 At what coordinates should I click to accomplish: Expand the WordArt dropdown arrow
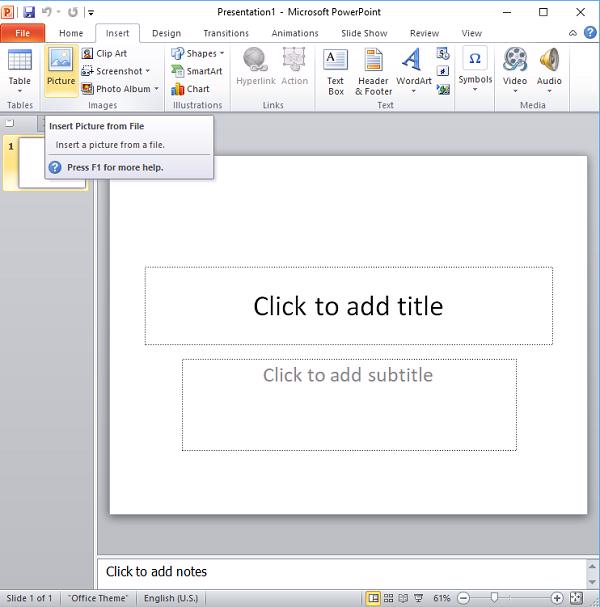[413, 92]
